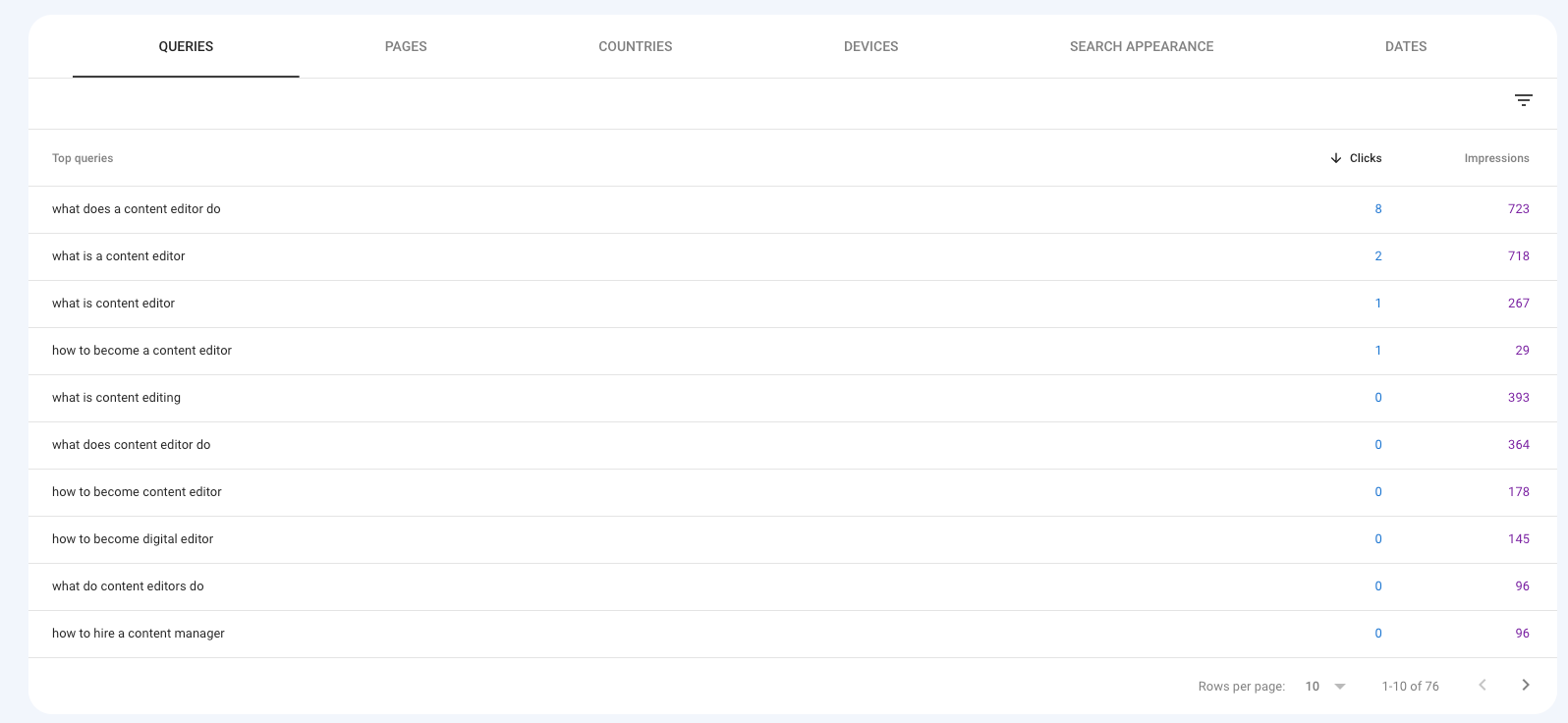Image resolution: width=1568 pixels, height=723 pixels.
Task: Open the Countries tab
Action: click(636, 46)
